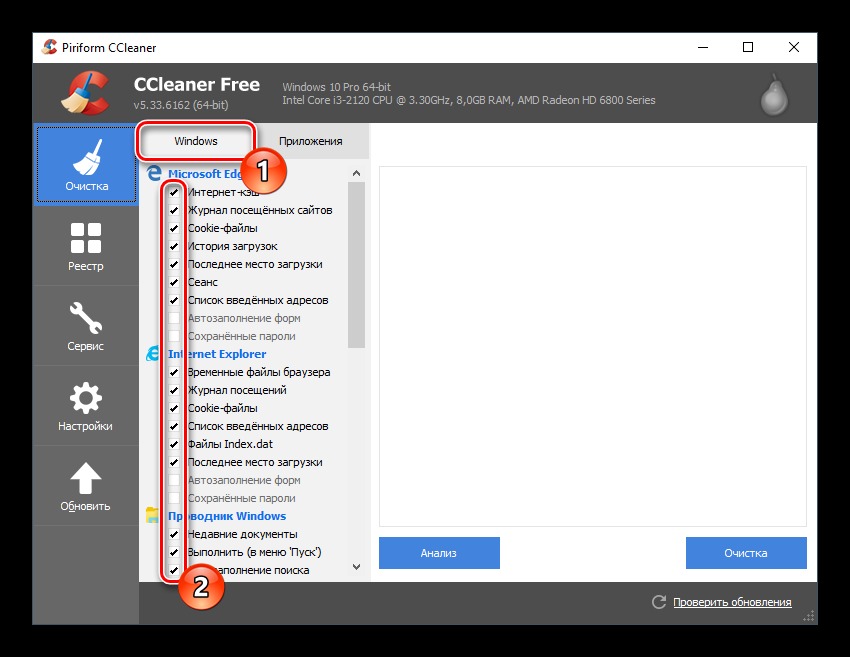Click the Microsoft Edge section icon
The width and height of the screenshot is (850, 657).
pyautogui.click(x=154, y=173)
